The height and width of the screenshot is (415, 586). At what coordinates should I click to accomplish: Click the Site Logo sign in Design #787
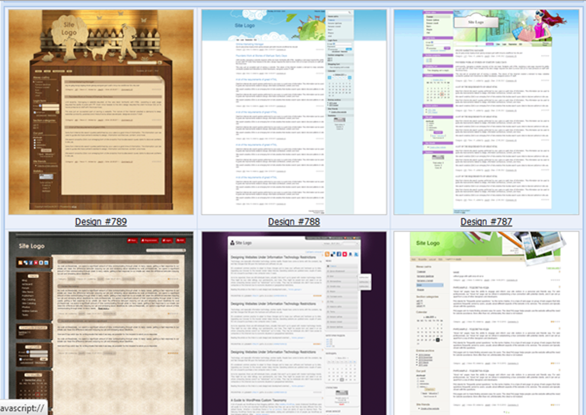coord(476,22)
